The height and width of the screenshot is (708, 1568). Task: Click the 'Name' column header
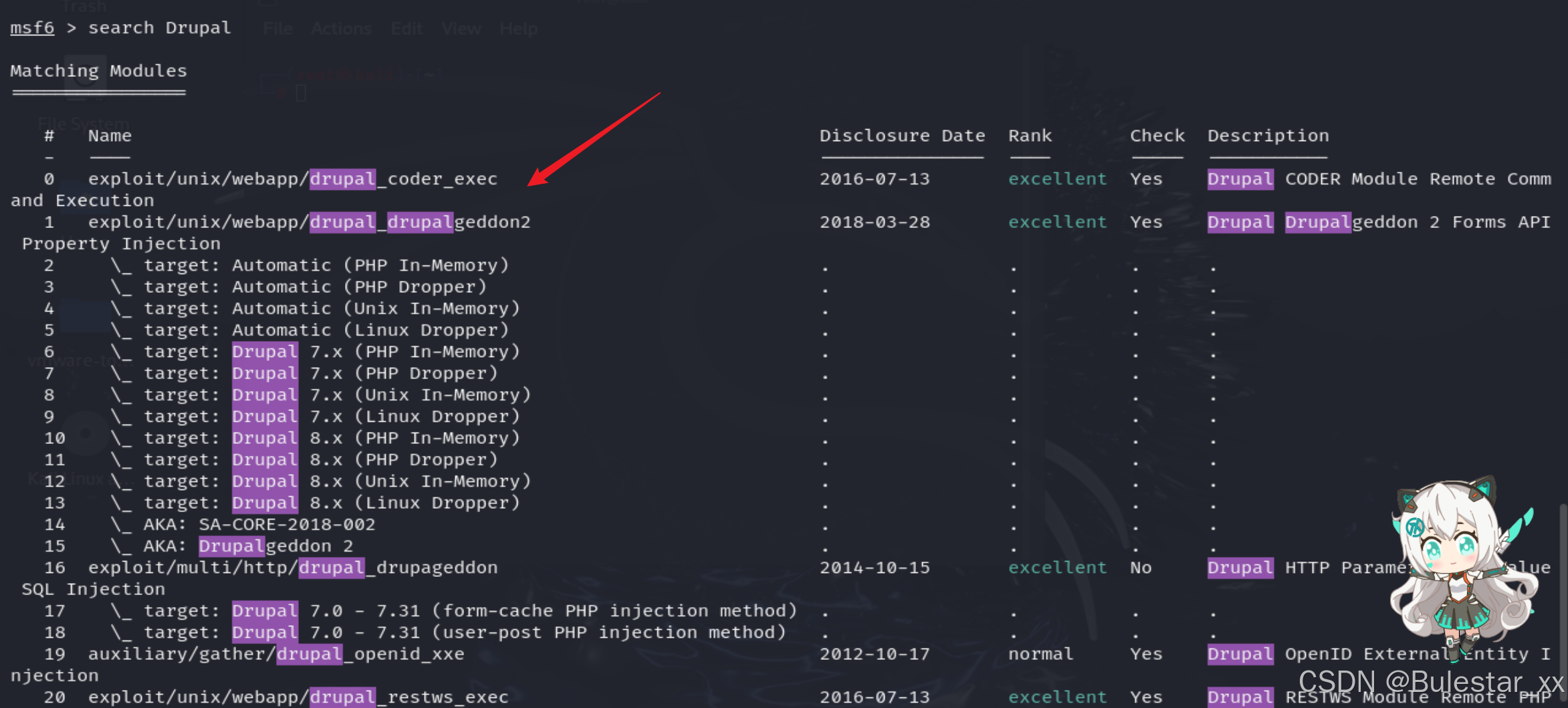coord(110,136)
